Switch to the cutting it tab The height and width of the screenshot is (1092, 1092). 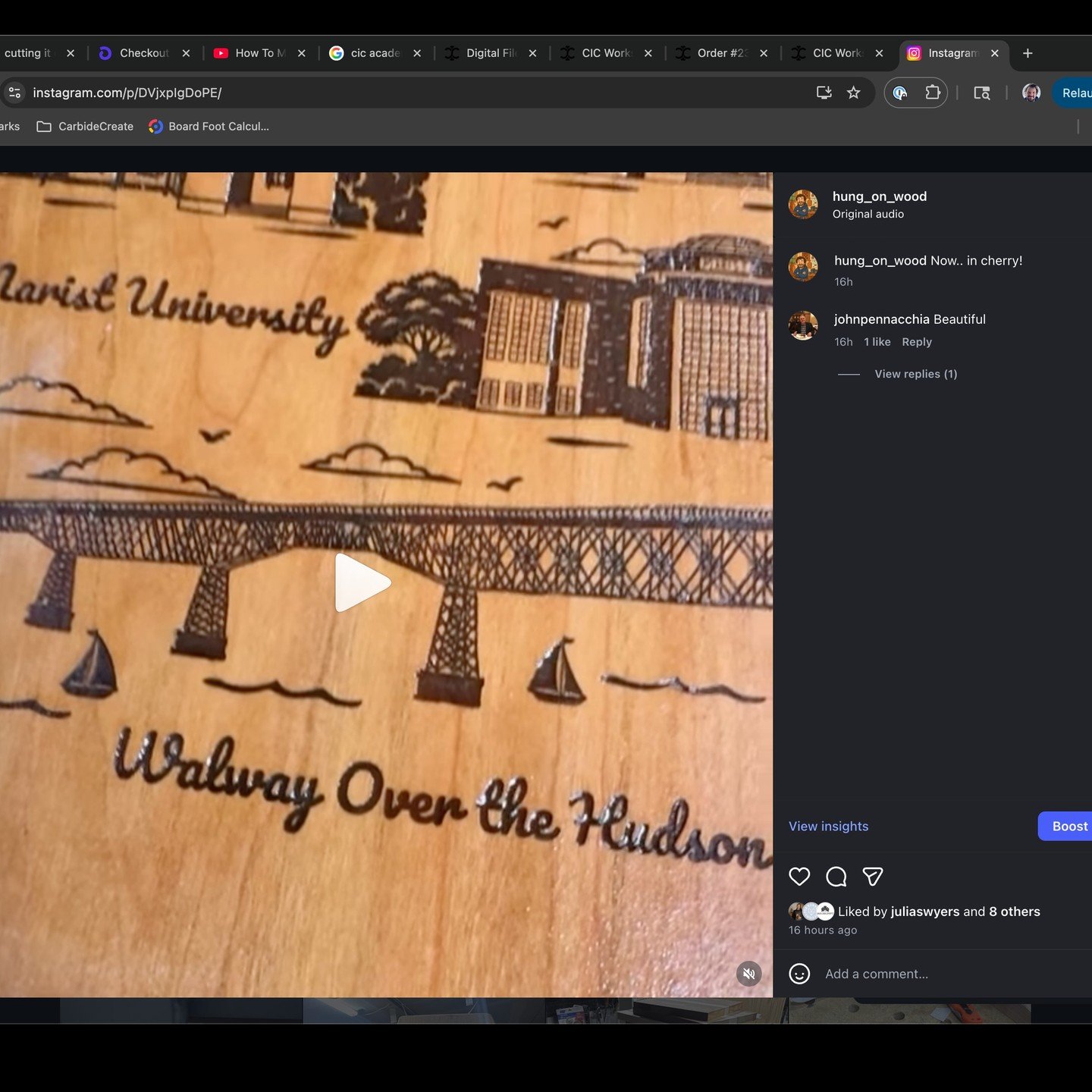[x=29, y=53]
